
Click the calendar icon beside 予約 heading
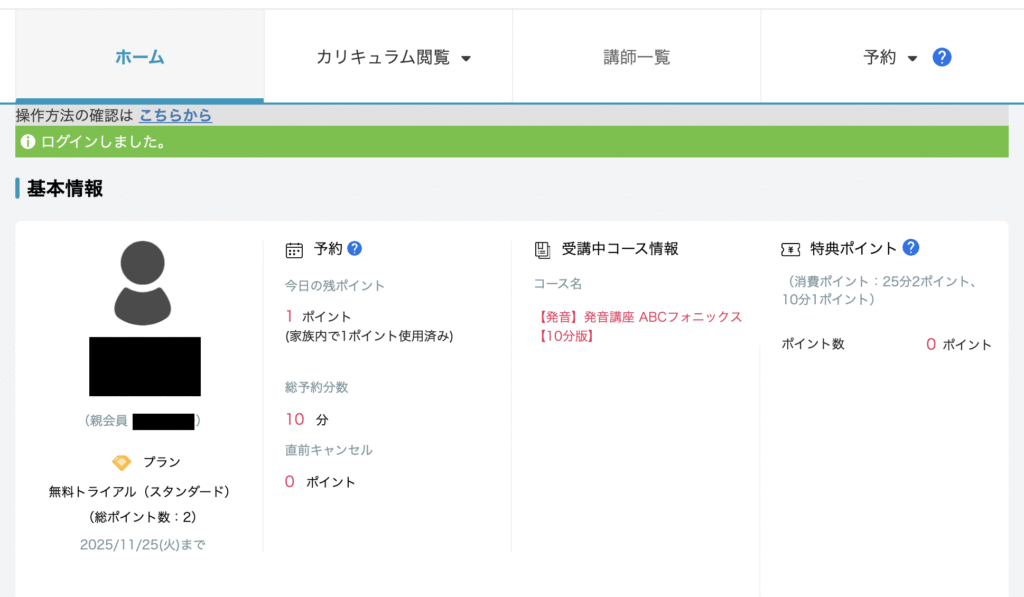pos(294,250)
